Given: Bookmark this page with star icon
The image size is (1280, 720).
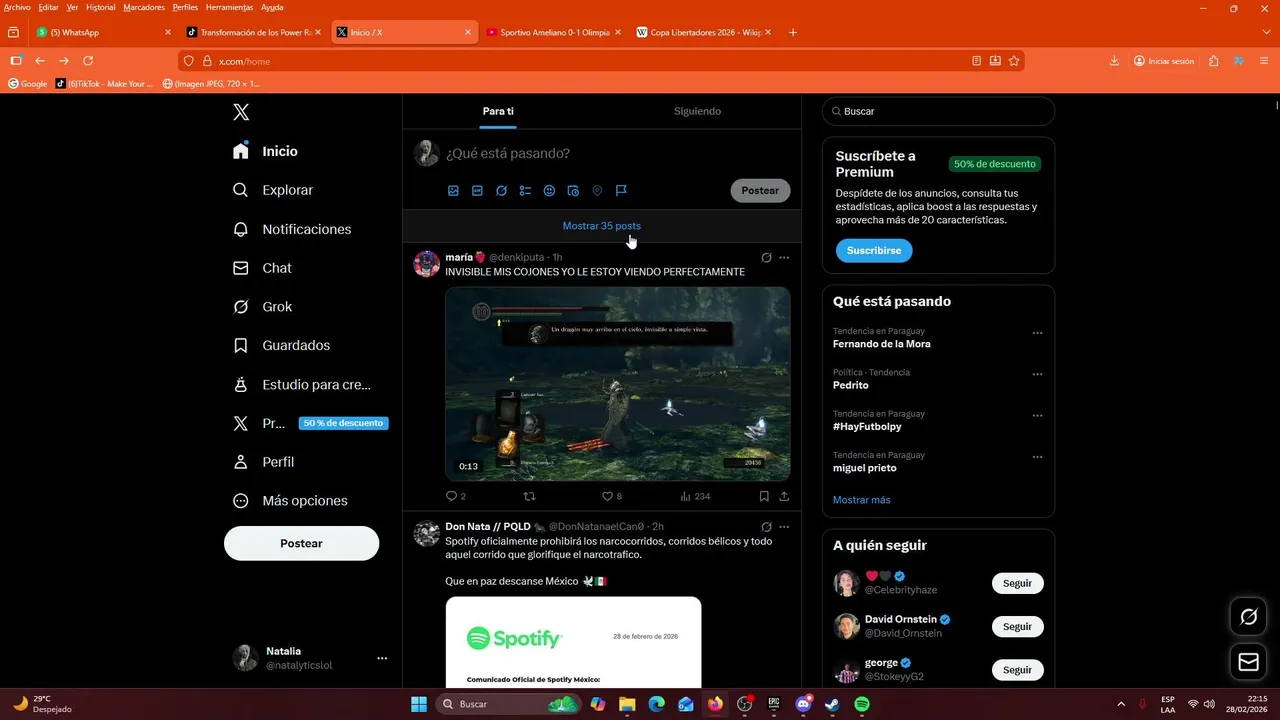Looking at the screenshot, I should point(1014,61).
